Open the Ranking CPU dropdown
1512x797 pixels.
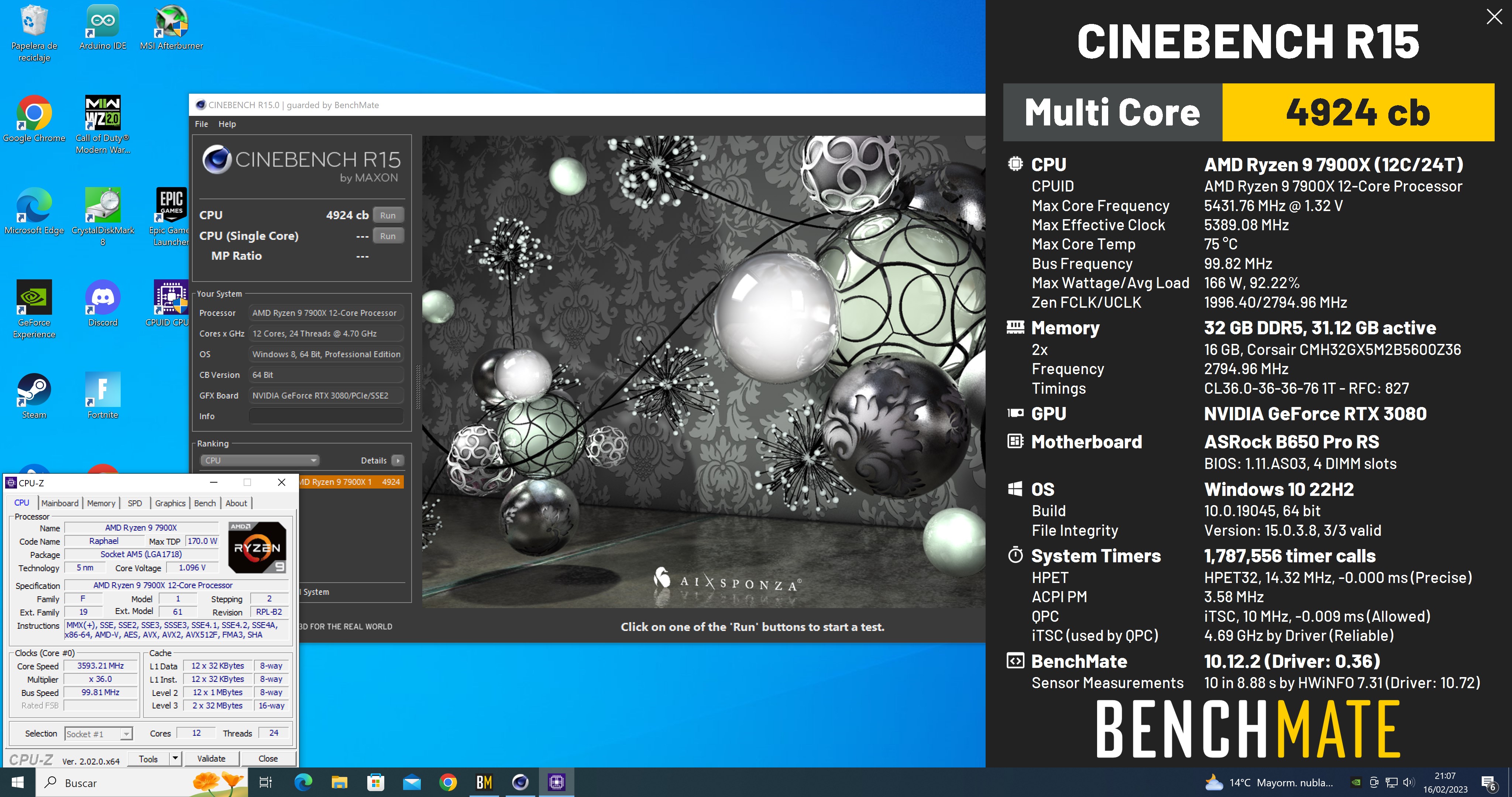(x=260, y=460)
